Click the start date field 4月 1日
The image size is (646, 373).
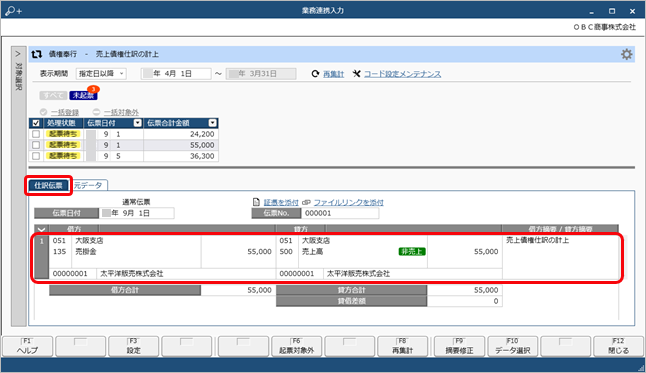176,74
